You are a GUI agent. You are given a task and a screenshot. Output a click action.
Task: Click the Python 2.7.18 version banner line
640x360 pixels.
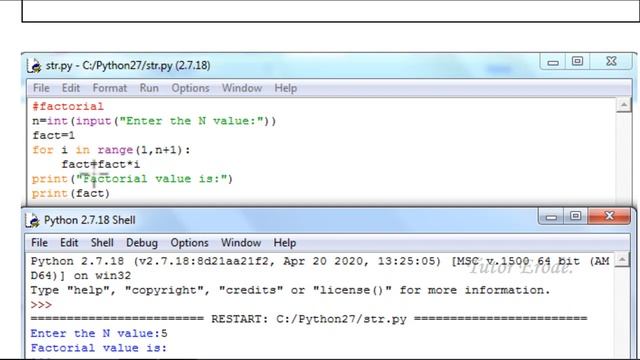pos(320,261)
